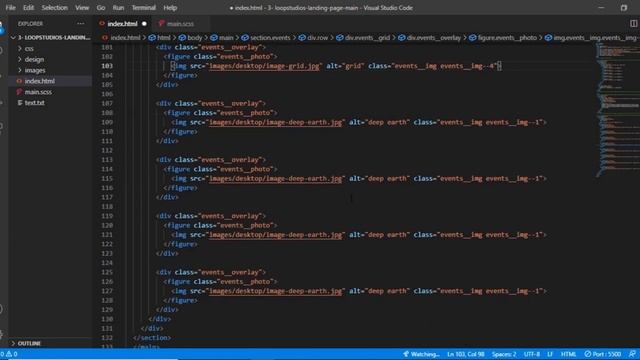Change language mode from HTML
The height and width of the screenshot is (360, 640).
coord(568,354)
